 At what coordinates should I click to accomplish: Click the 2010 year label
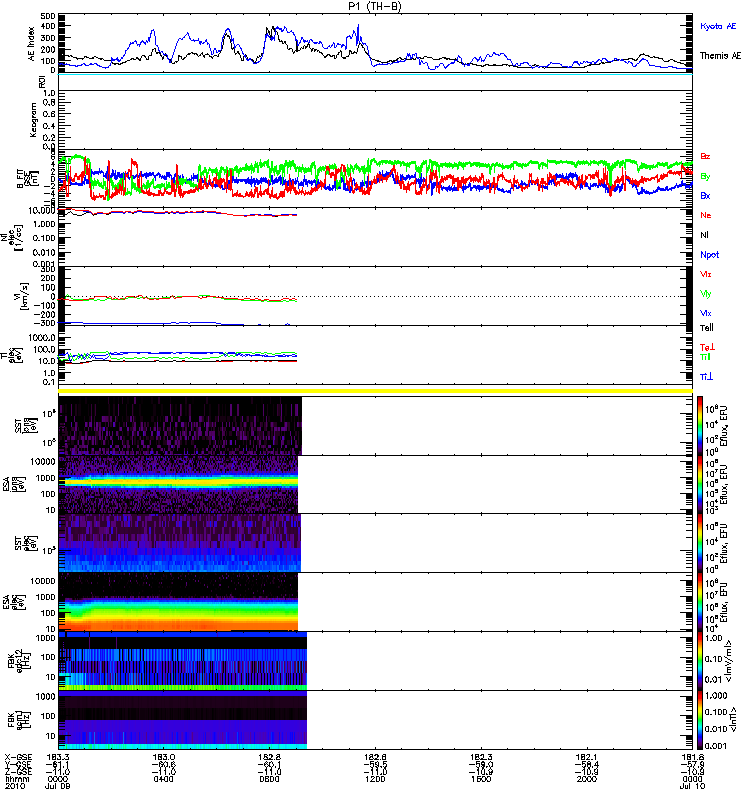coord(14,786)
